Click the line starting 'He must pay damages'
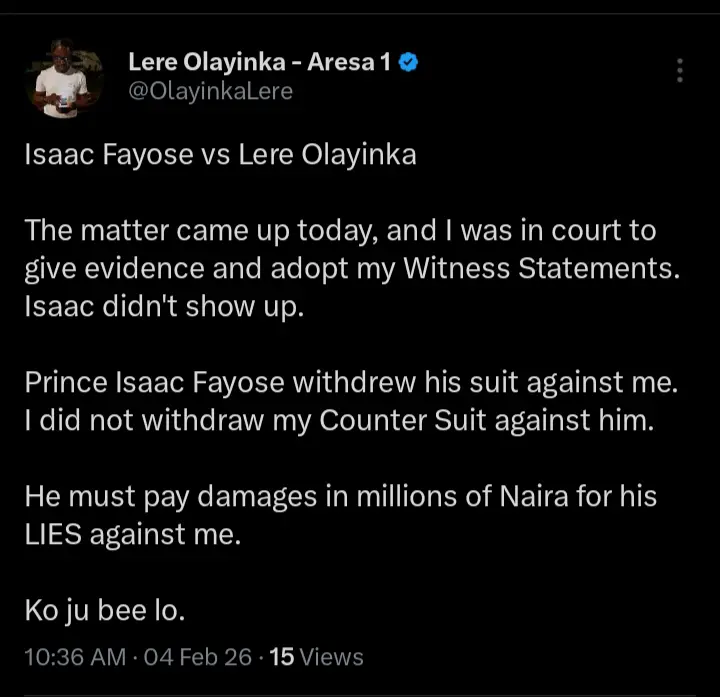 point(340,497)
